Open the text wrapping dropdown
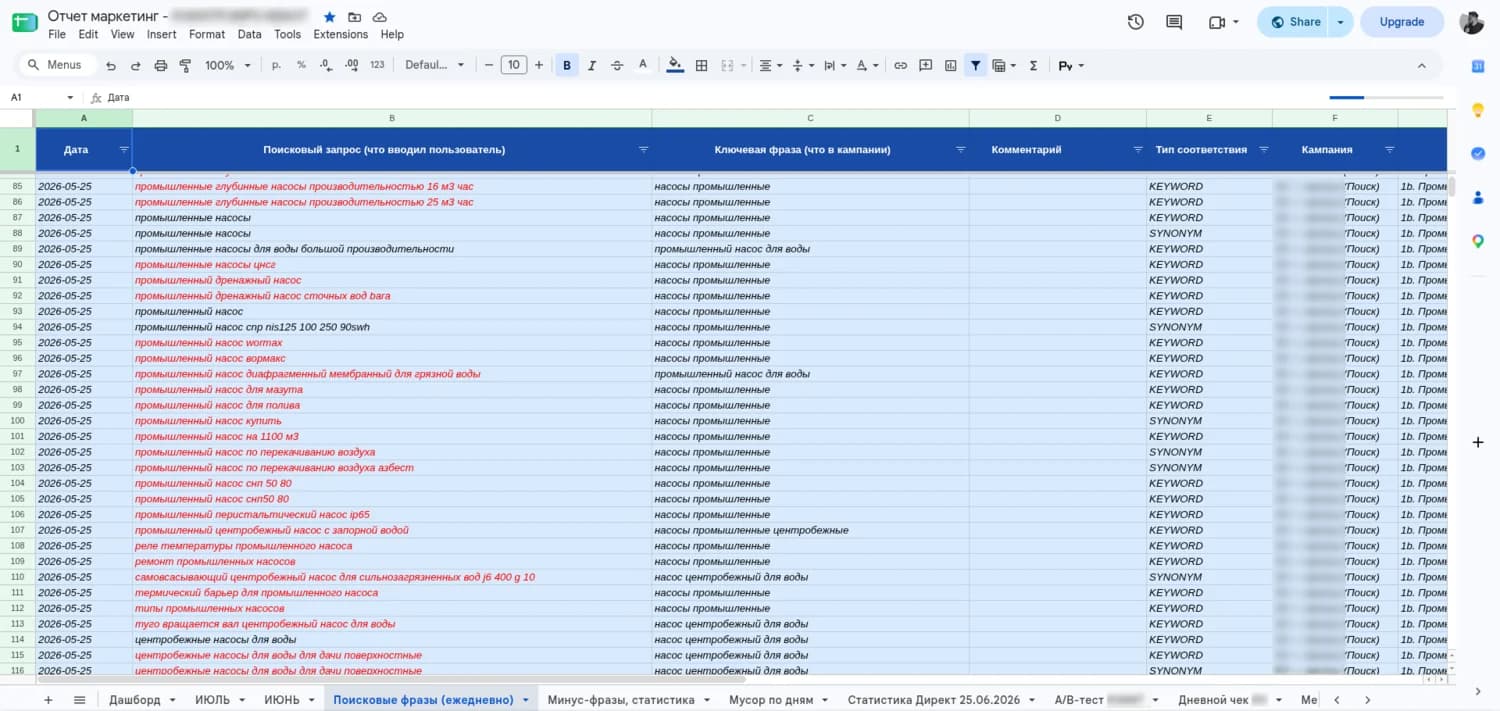1500x711 pixels. click(x=835, y=65)
